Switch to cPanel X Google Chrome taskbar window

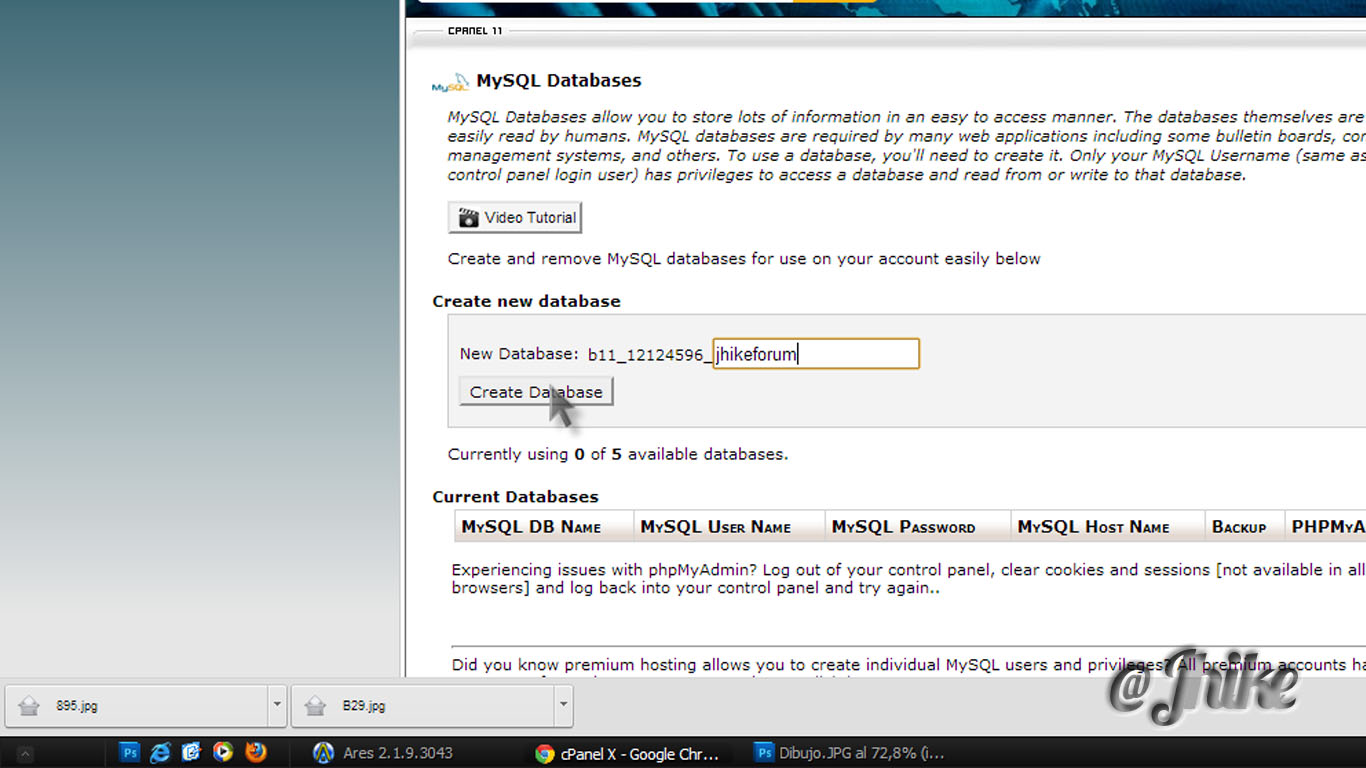tap(628, 753)
